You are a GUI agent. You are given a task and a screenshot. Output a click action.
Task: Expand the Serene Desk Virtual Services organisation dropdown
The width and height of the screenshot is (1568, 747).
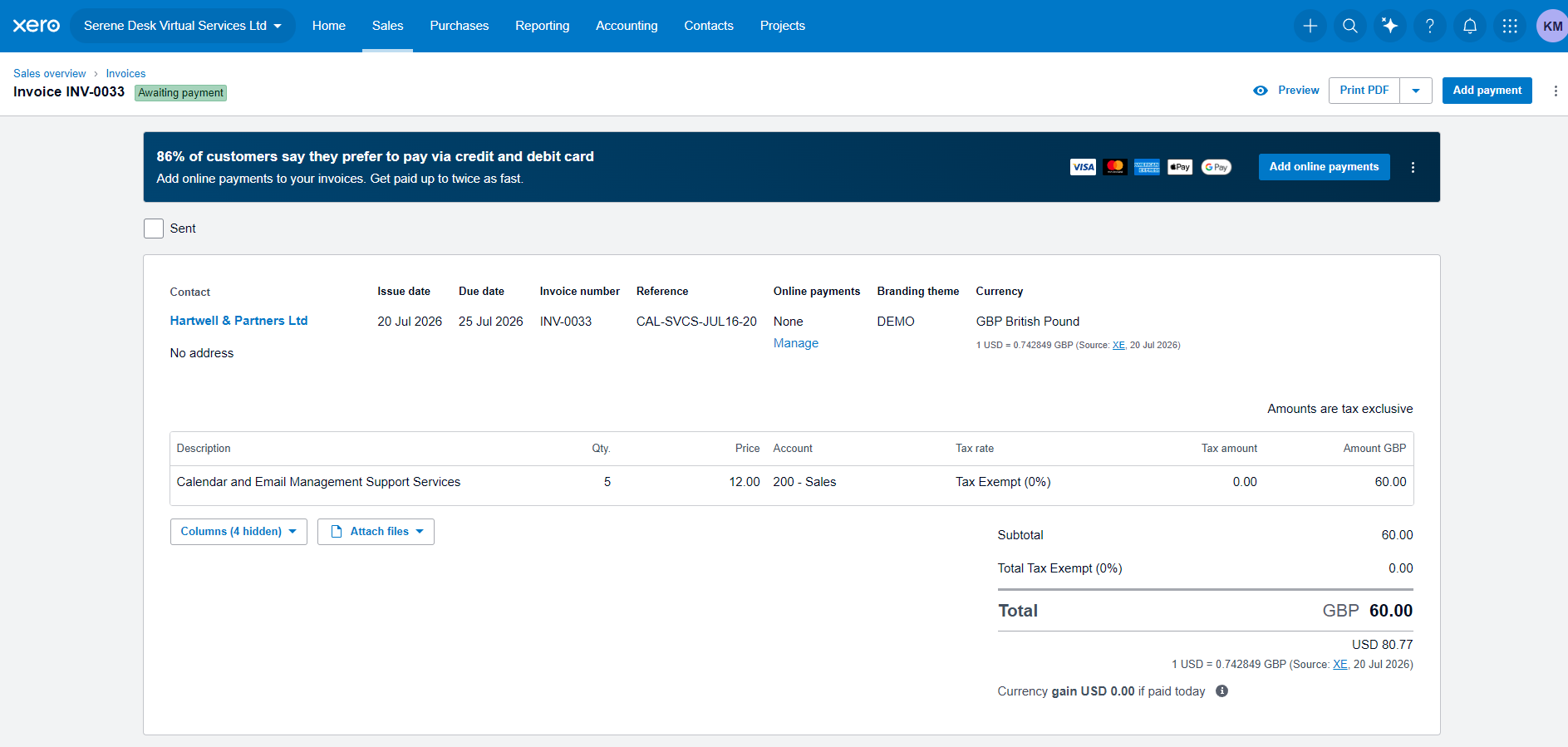(x=183, y=26)
